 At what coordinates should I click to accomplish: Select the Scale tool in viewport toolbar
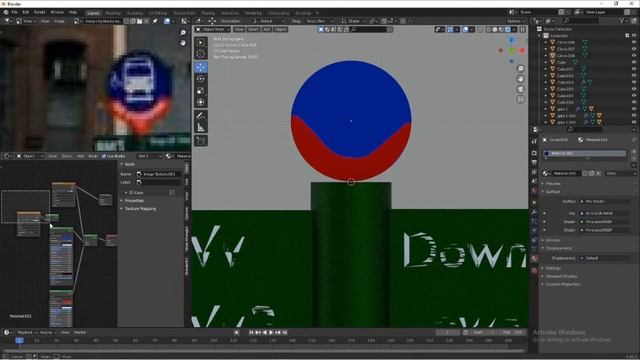point(201,91)
